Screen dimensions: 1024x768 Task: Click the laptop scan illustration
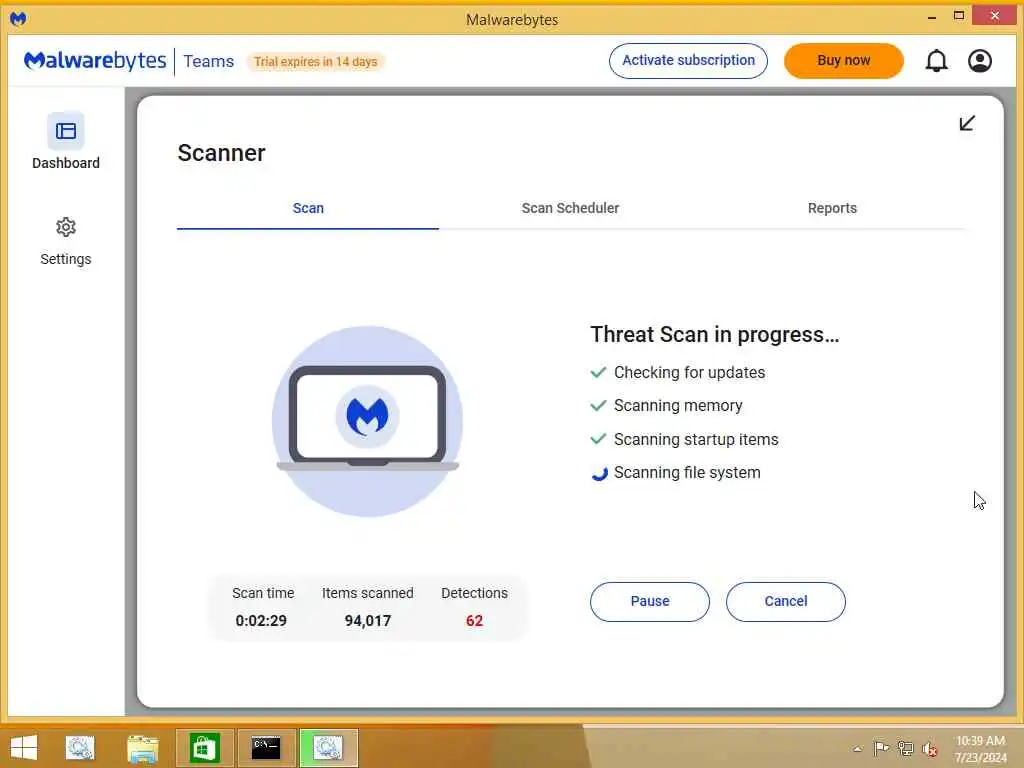(x=367, y=421)
